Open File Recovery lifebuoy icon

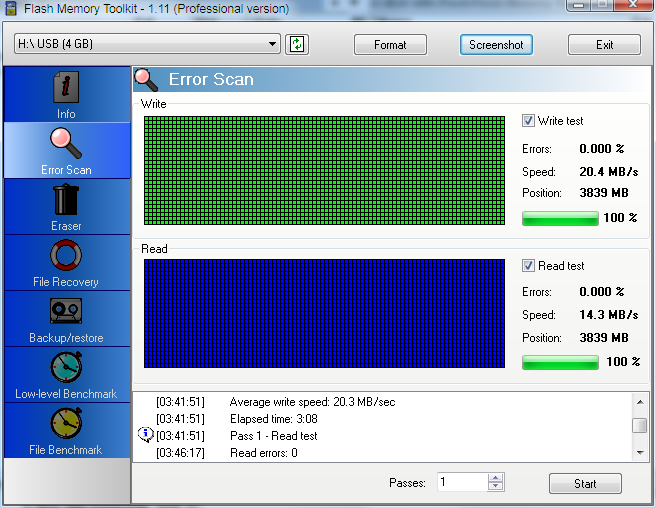click(66, 255)
